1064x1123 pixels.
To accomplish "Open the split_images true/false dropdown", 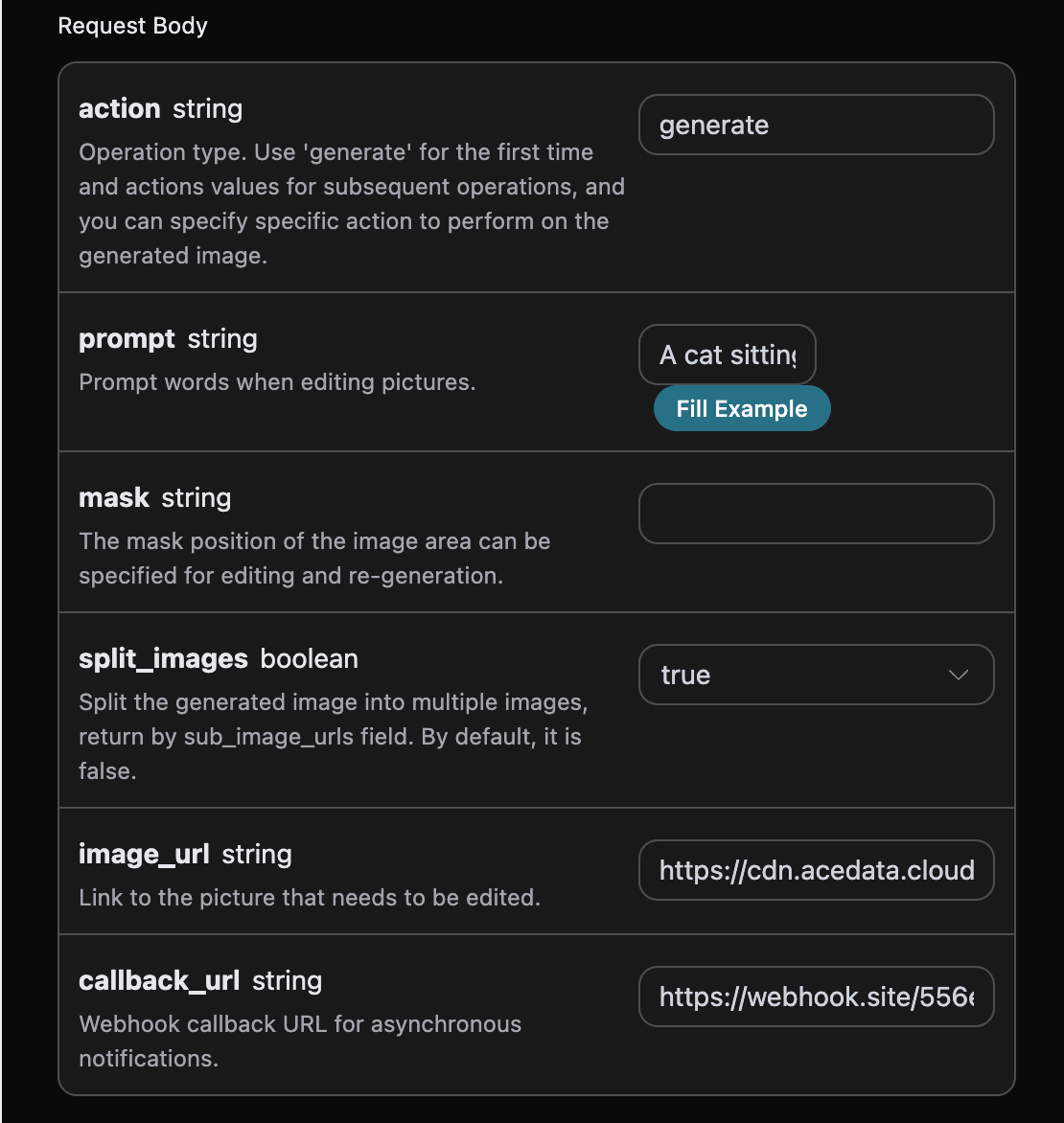I will 816,675.
